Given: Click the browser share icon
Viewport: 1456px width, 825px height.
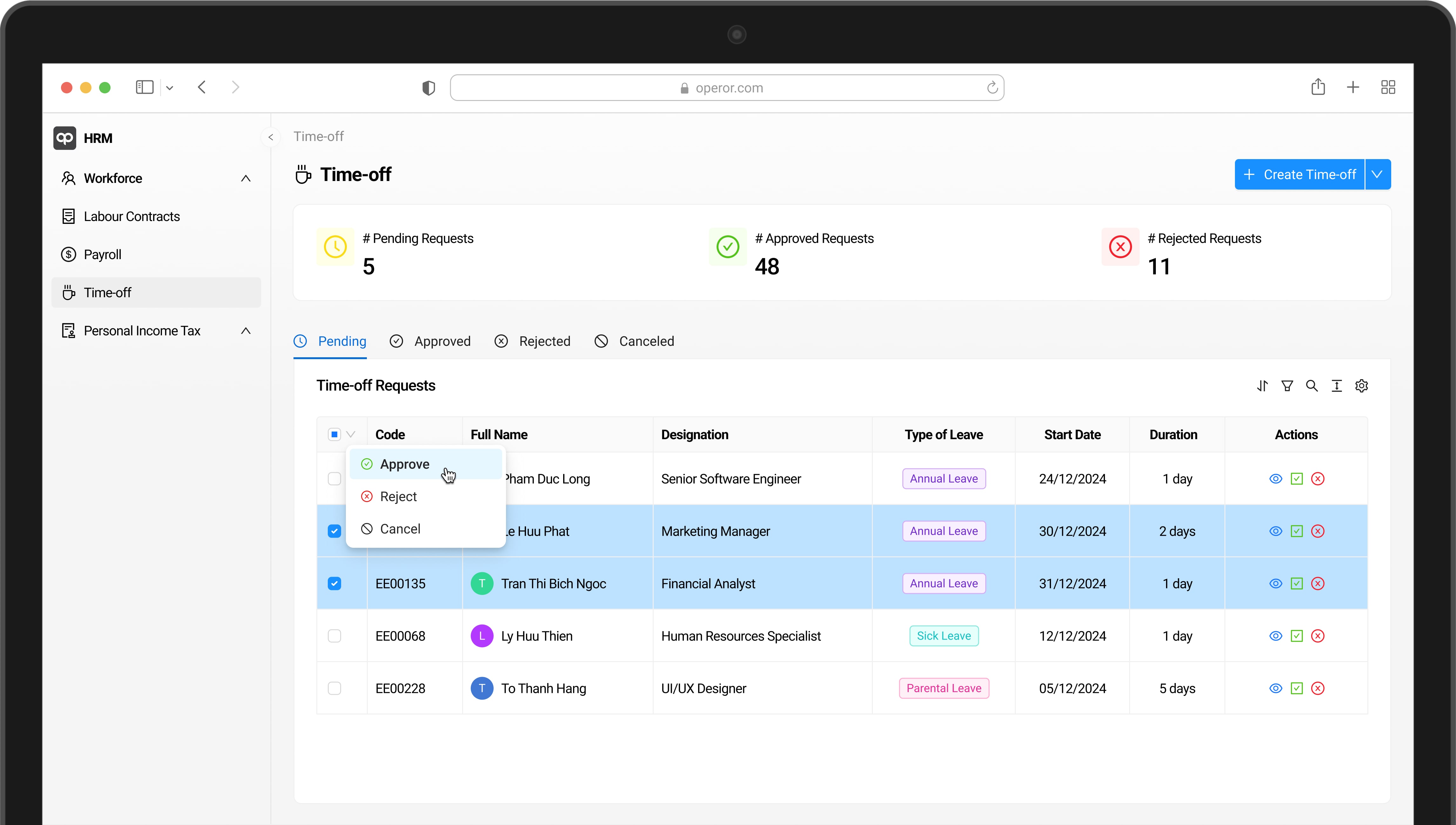Looking at the screenshot, I should (1318, 87).
